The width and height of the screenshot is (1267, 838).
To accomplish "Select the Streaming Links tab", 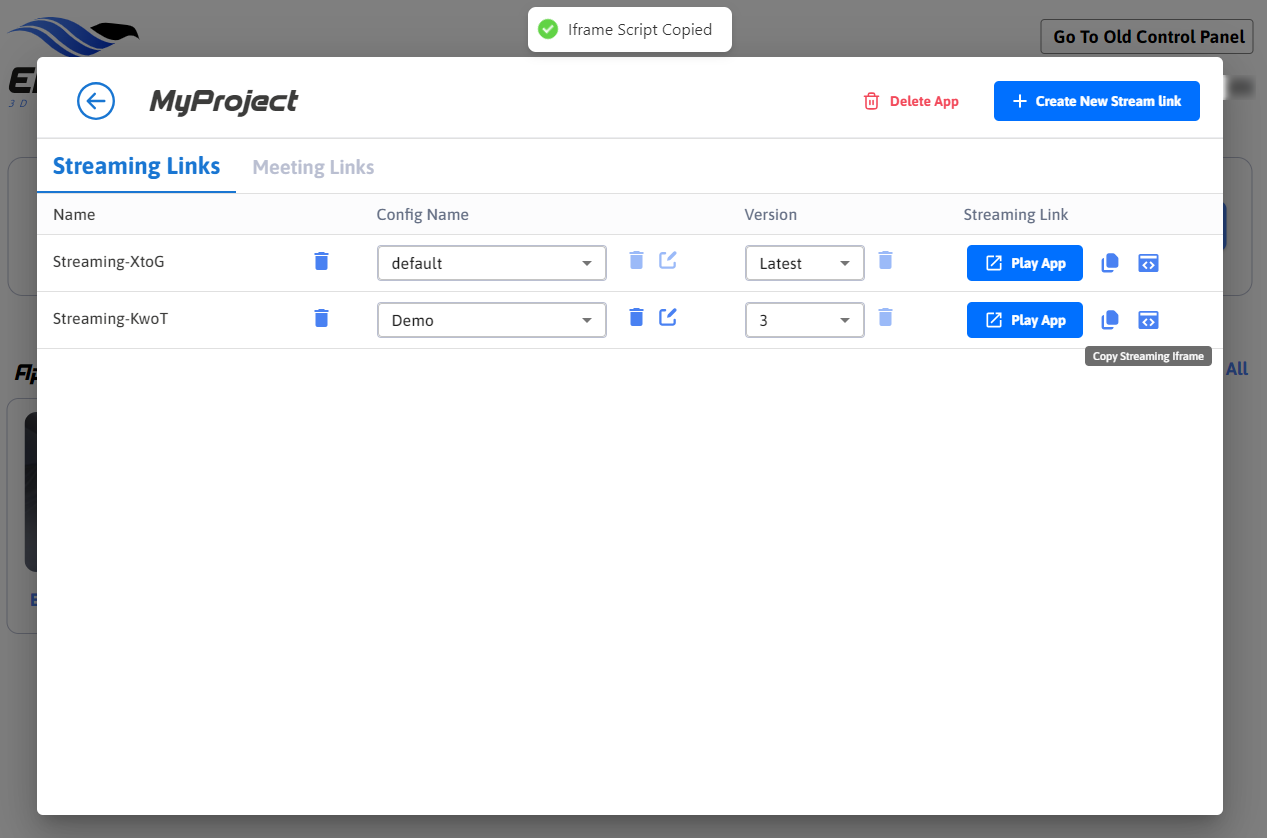I will coord(136,166).
